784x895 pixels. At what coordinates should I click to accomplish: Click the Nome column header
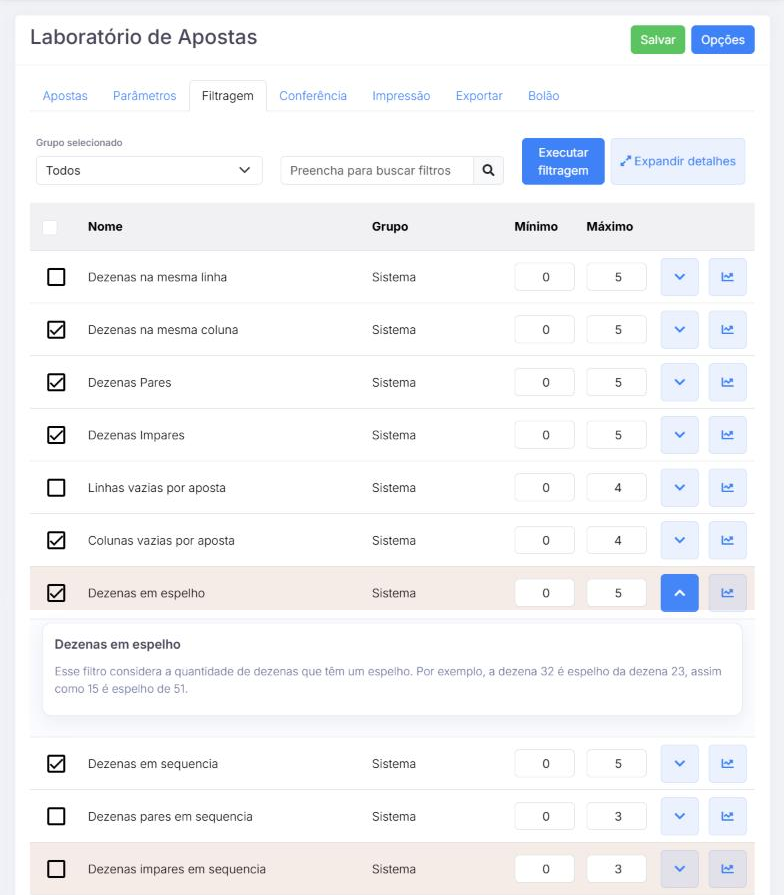(x=105, y=227)
